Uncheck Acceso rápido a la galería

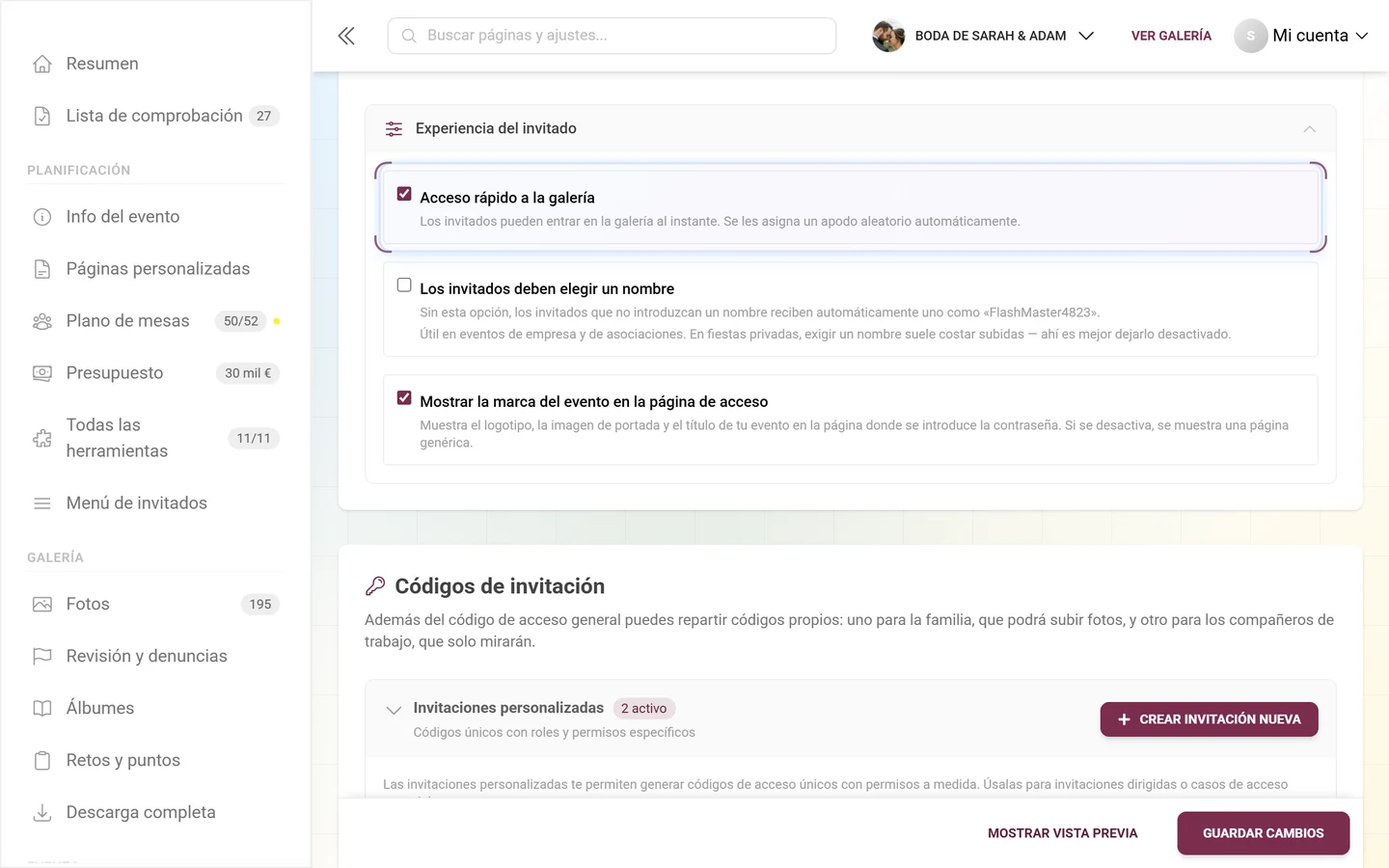tap(404, 194)
